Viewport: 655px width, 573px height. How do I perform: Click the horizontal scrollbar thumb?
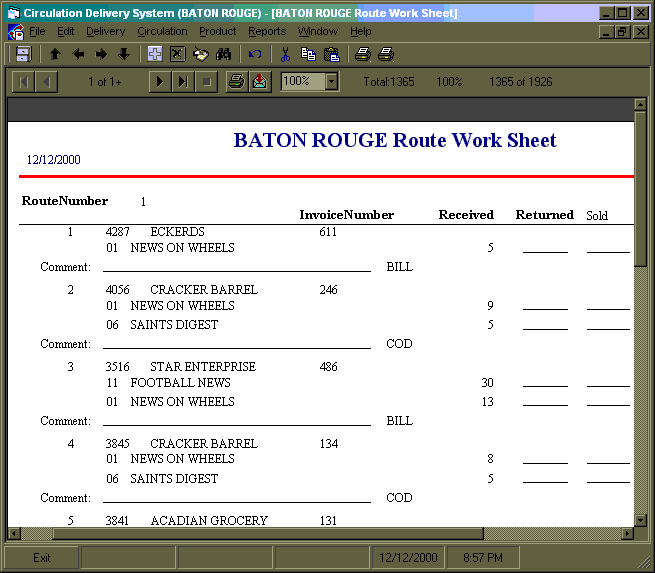[267, 533]
